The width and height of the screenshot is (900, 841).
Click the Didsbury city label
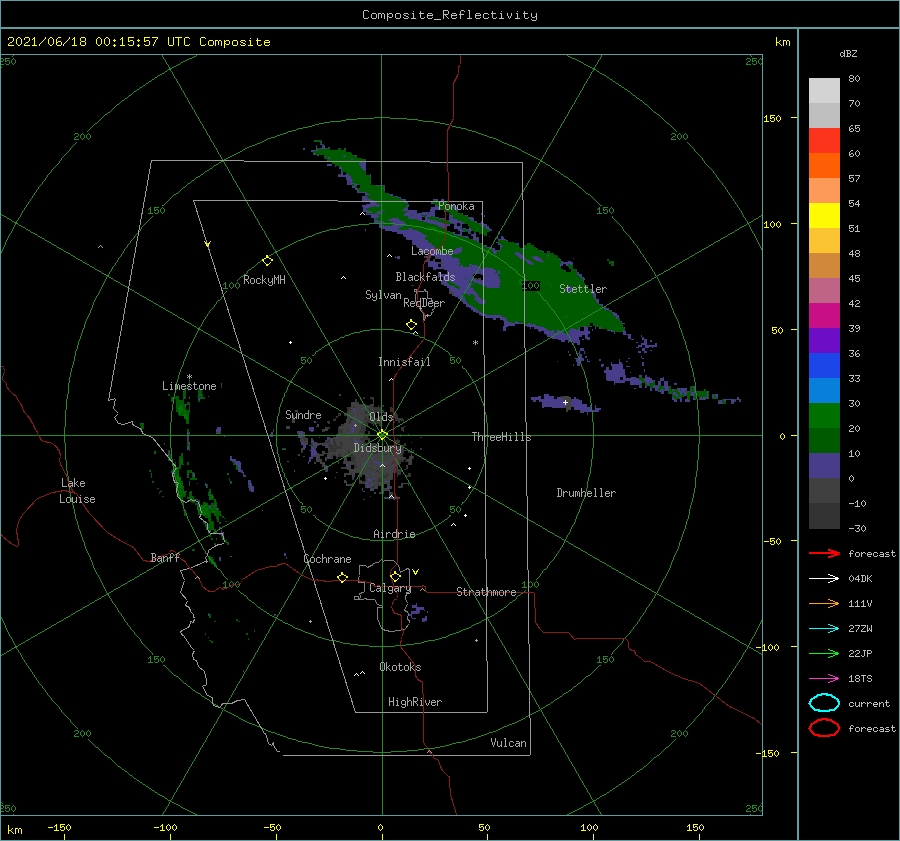(377, 448)
